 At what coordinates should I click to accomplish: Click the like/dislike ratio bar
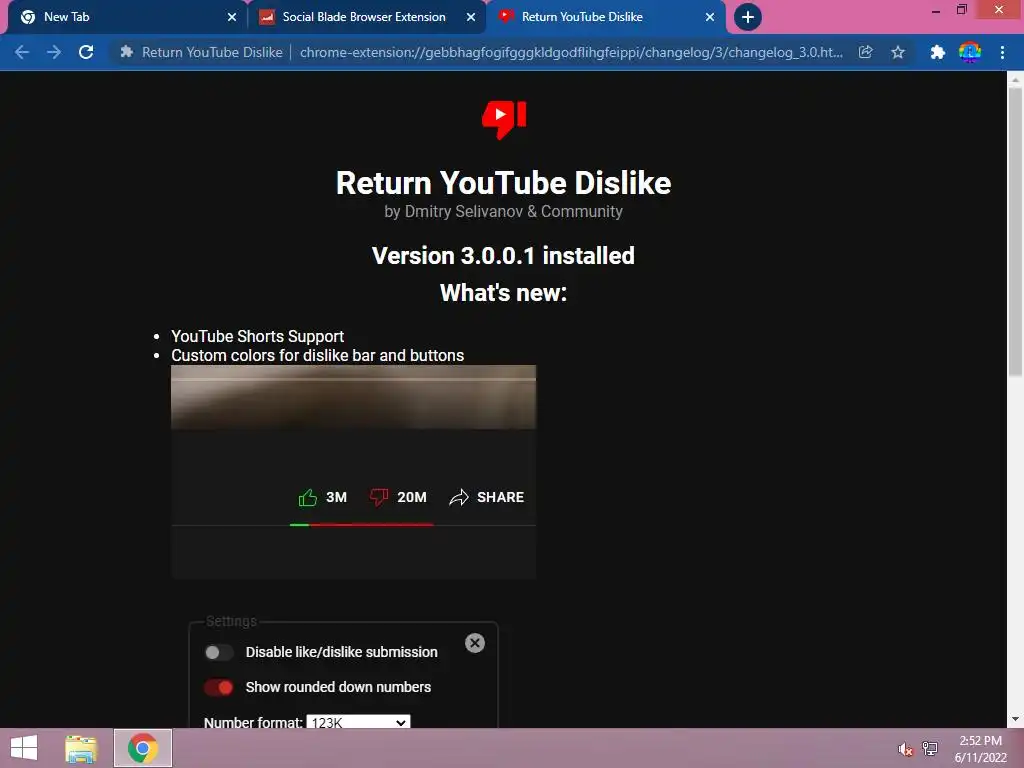click(x=362, y=524)
